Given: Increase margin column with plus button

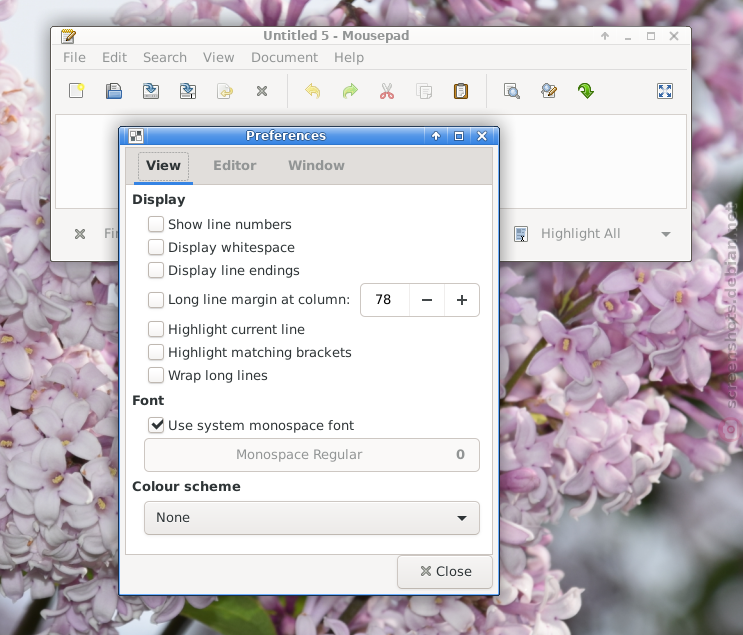Looking at the screenshot, I should pos(462,299).
